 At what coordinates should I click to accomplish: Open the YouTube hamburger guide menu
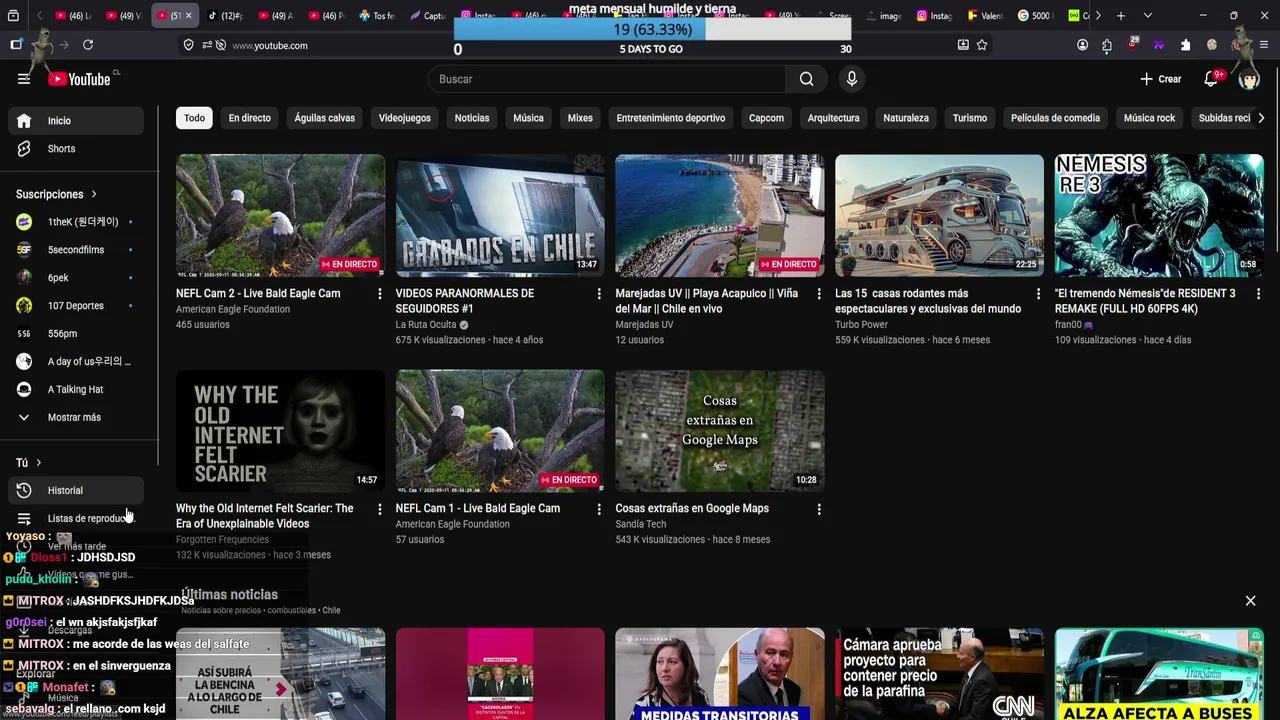coord(24,79)
